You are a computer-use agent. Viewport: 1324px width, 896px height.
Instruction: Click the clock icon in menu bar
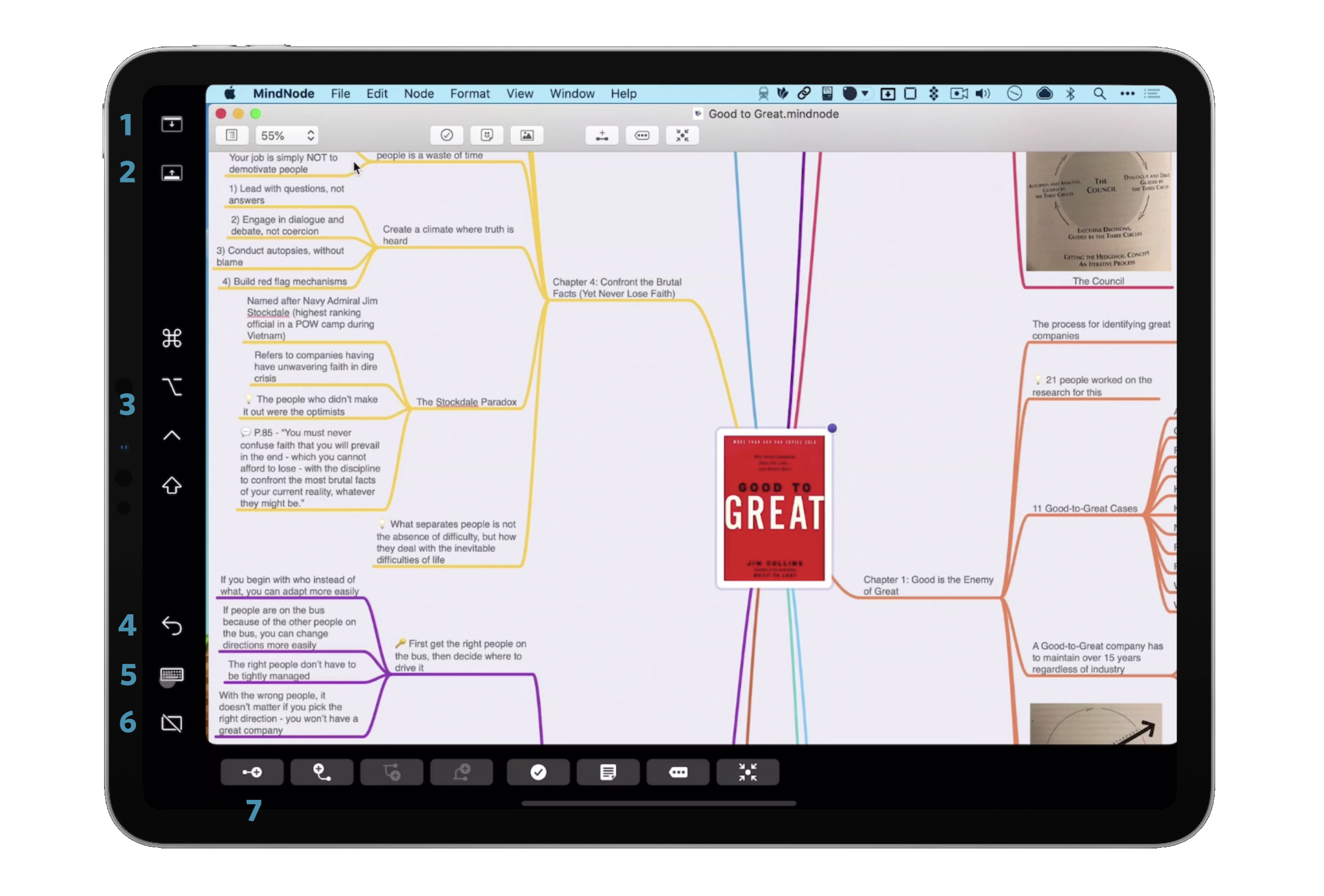click(x=1014, y=94)
